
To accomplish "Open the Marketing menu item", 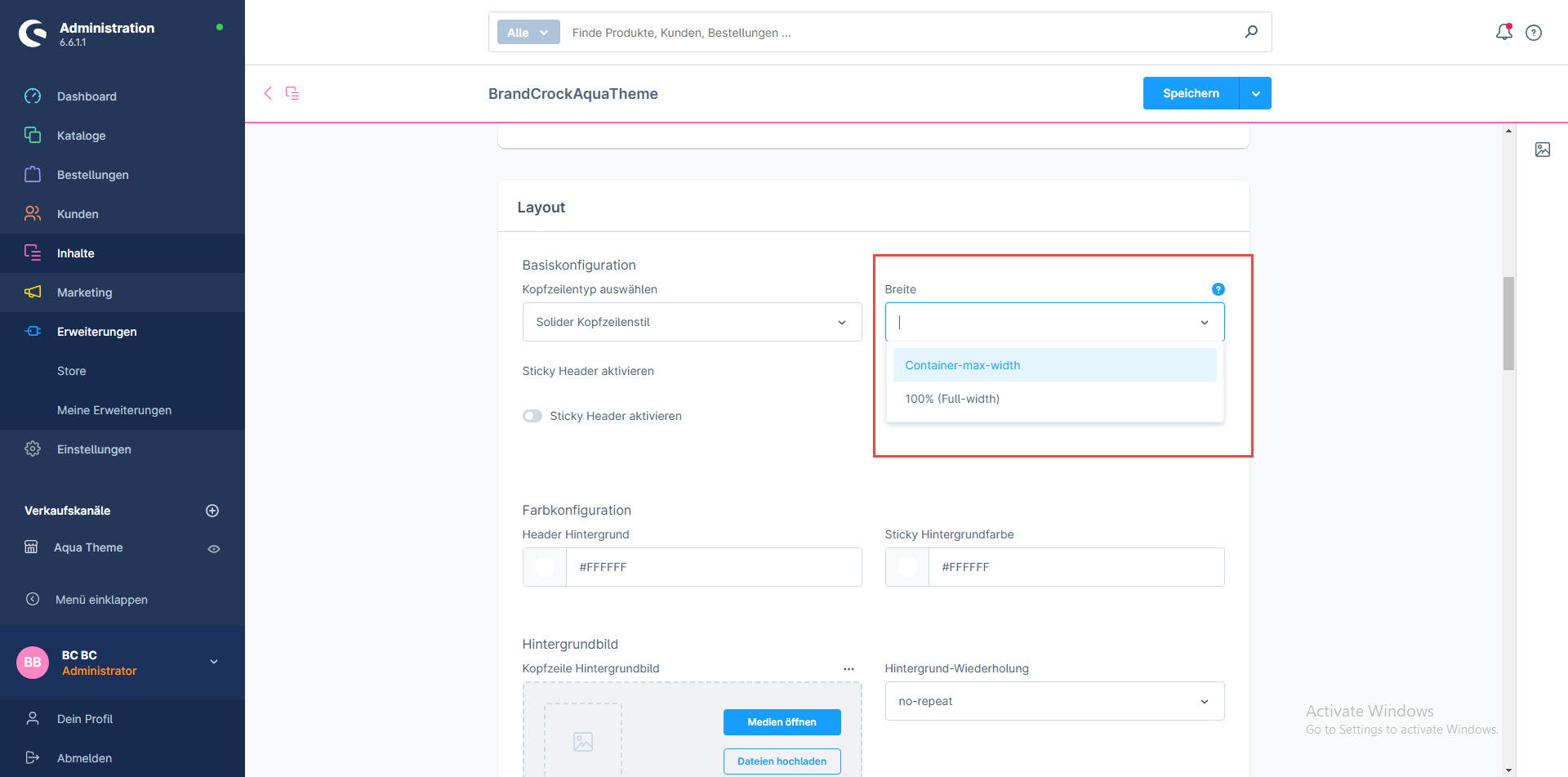I will click(x=85, y=292).
